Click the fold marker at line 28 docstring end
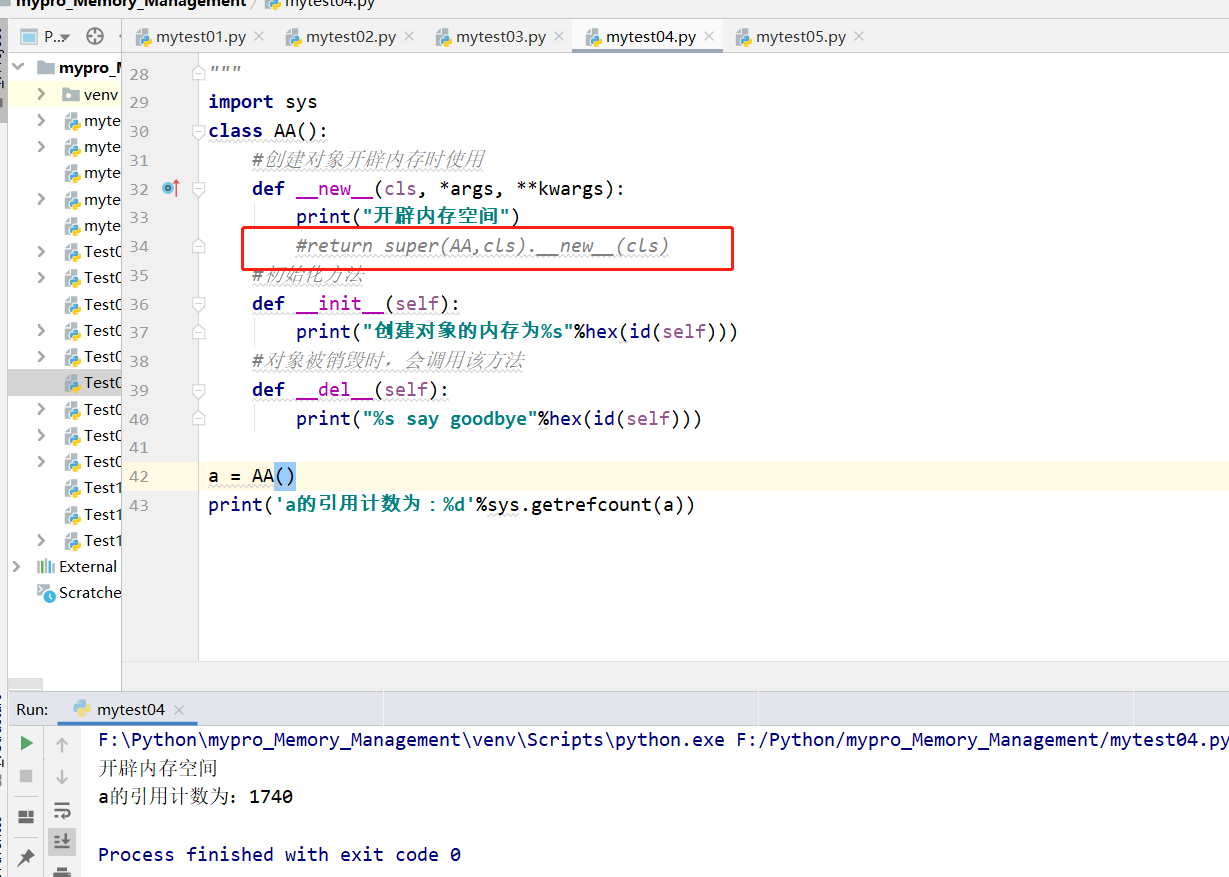Screen dimensions: 1229x877 [x=199, y=74]
